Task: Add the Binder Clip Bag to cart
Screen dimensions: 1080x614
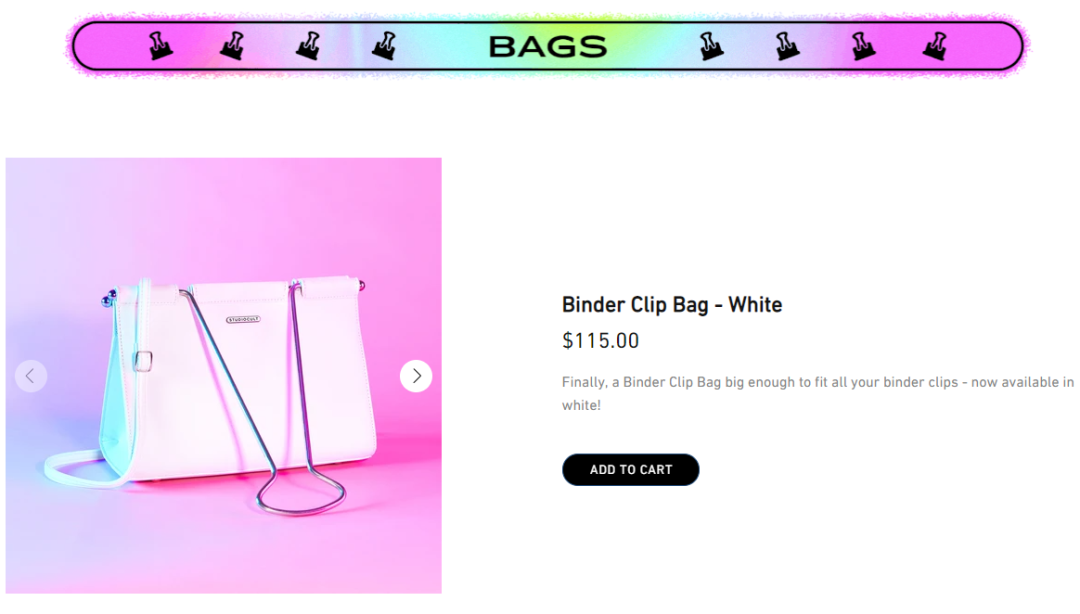Action: pyautogui.click(x=630, y=469)
